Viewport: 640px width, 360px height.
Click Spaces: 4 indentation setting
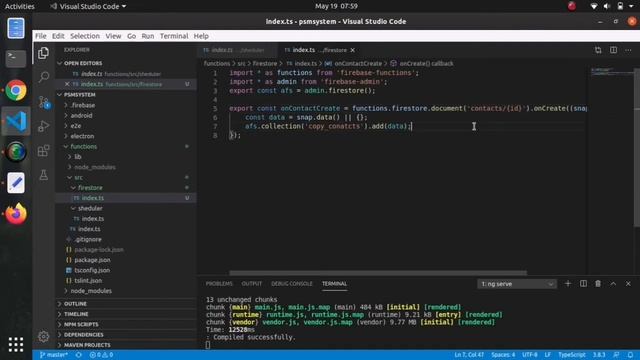pos(503,355)
